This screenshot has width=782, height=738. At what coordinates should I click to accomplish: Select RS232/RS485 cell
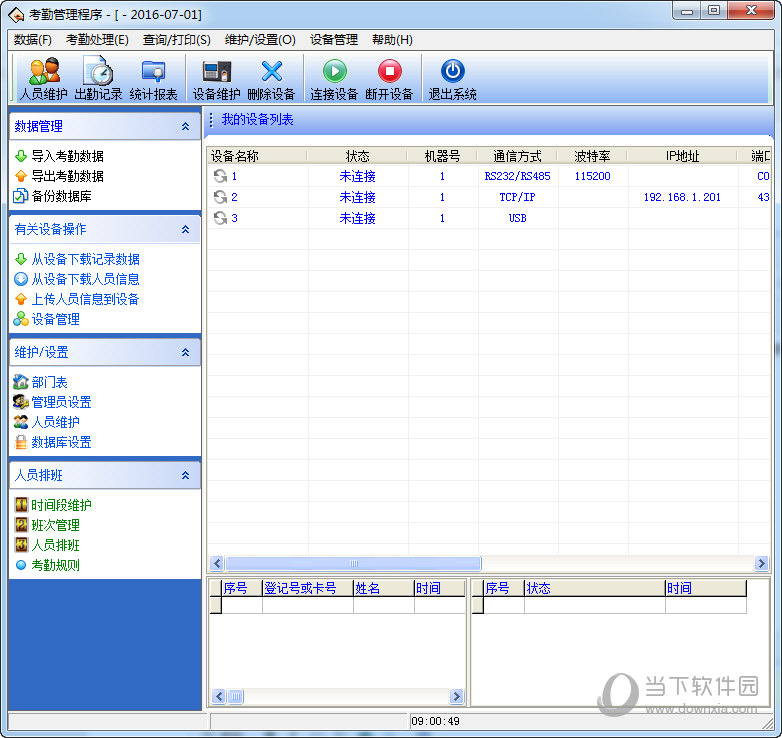[x=517, y=176]
